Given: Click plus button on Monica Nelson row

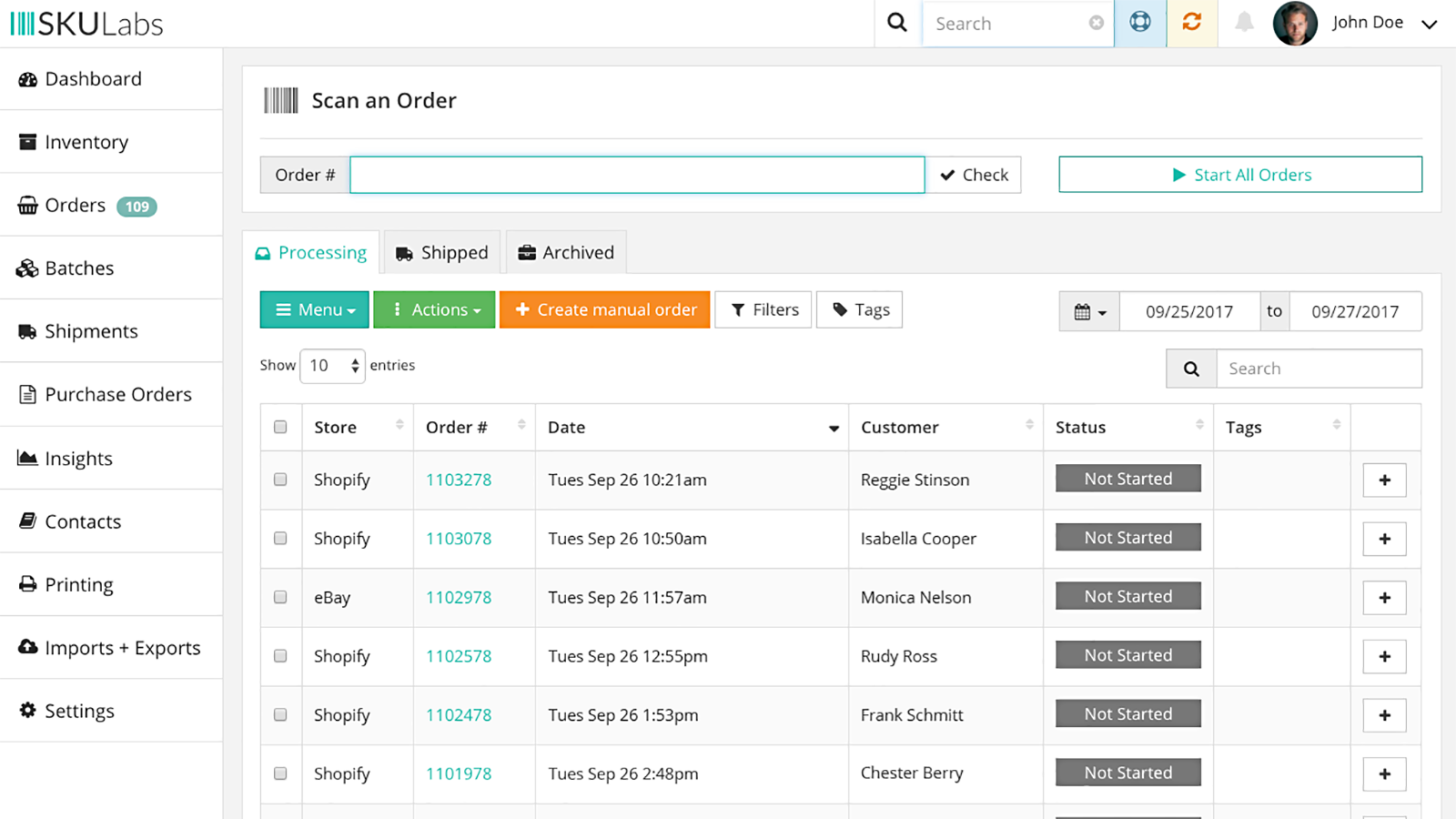Looking at the screenshot, I should tap(1384, 598).
